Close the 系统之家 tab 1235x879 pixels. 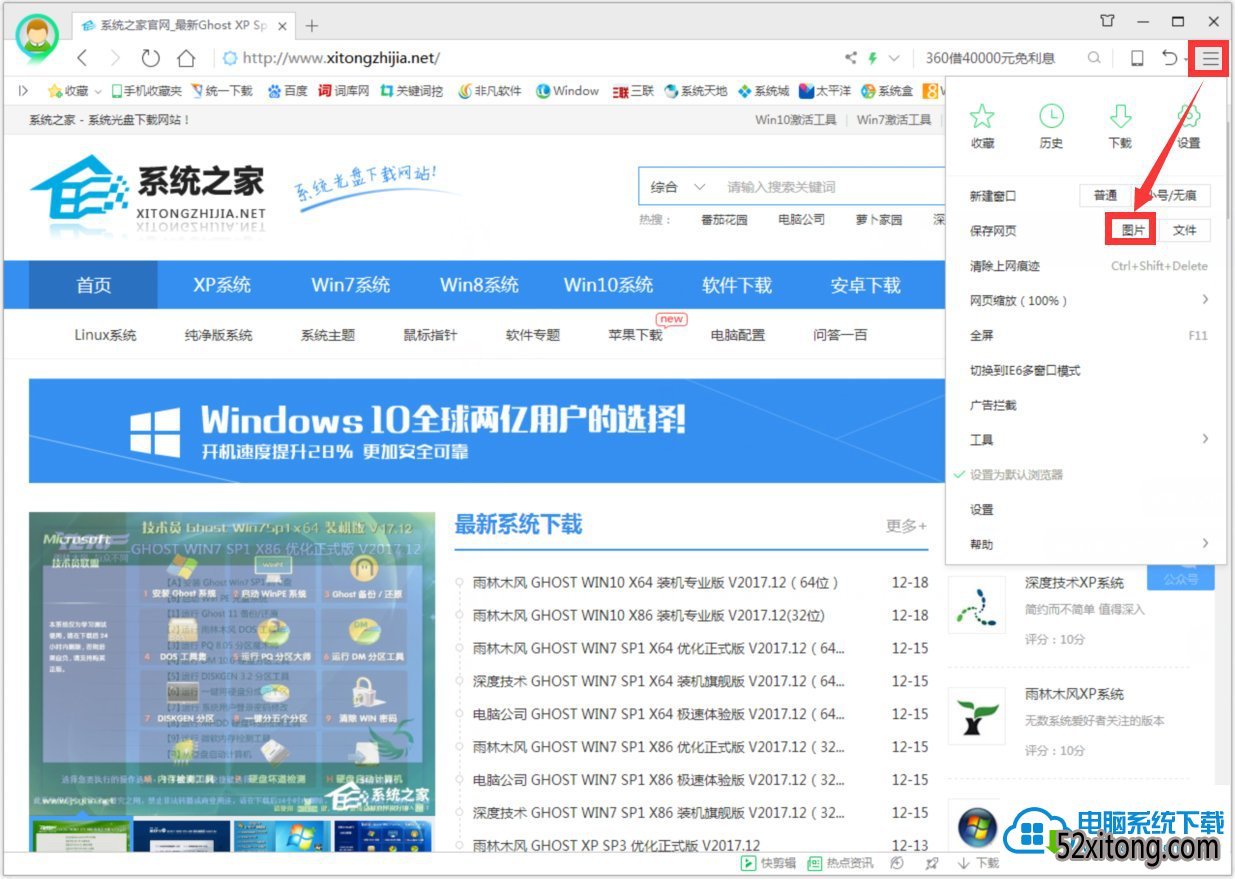click(283, 25)
